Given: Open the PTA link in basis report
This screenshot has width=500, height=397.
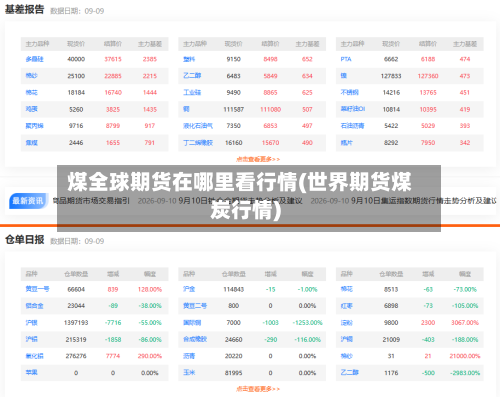Looking at the screenshot, I should point(346,59).
